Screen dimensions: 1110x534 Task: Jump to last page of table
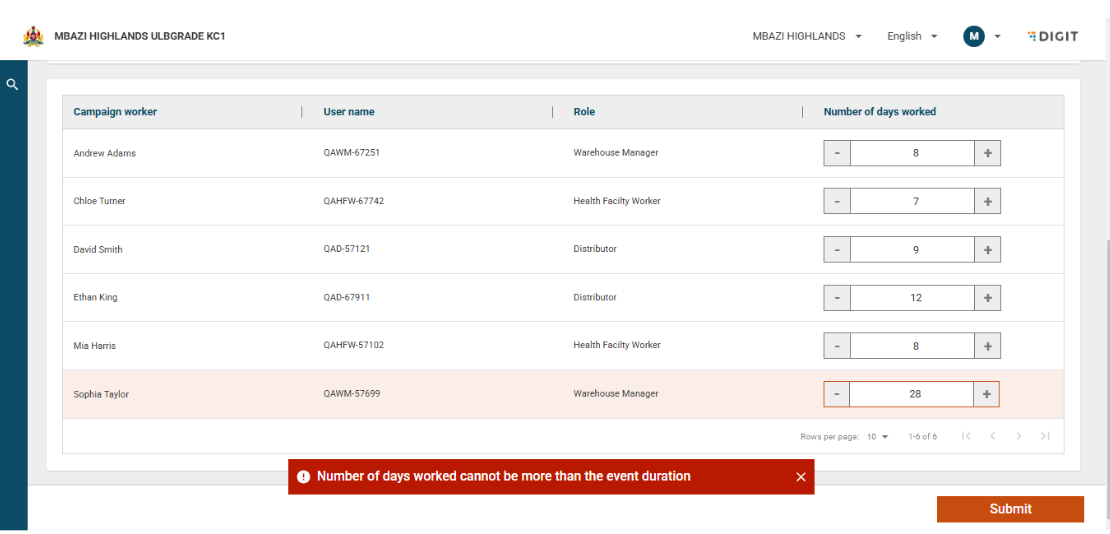point(1045,436)
